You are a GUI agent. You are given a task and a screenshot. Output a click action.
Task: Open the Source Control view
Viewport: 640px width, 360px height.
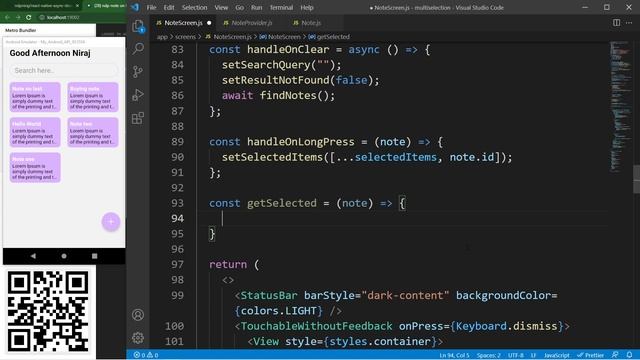(138, 72)
